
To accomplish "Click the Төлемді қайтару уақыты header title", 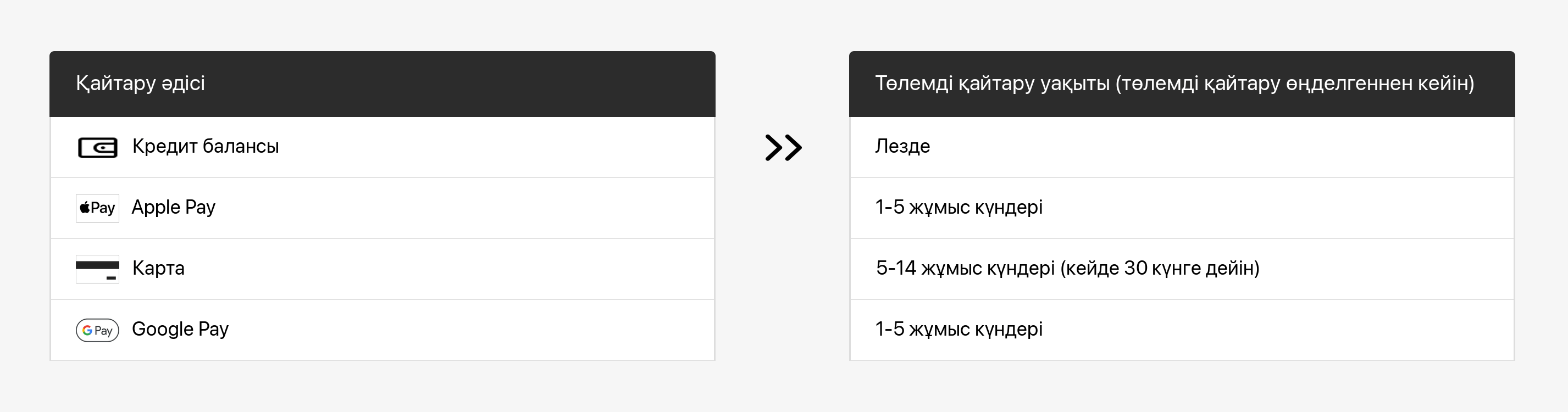I will [992, 83].
